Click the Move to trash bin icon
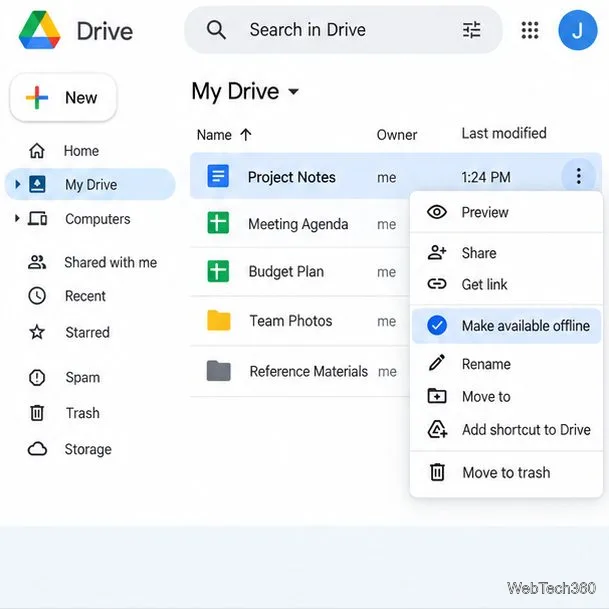Image resolution: width=609 pixels, height=609 pixels. 437,472
